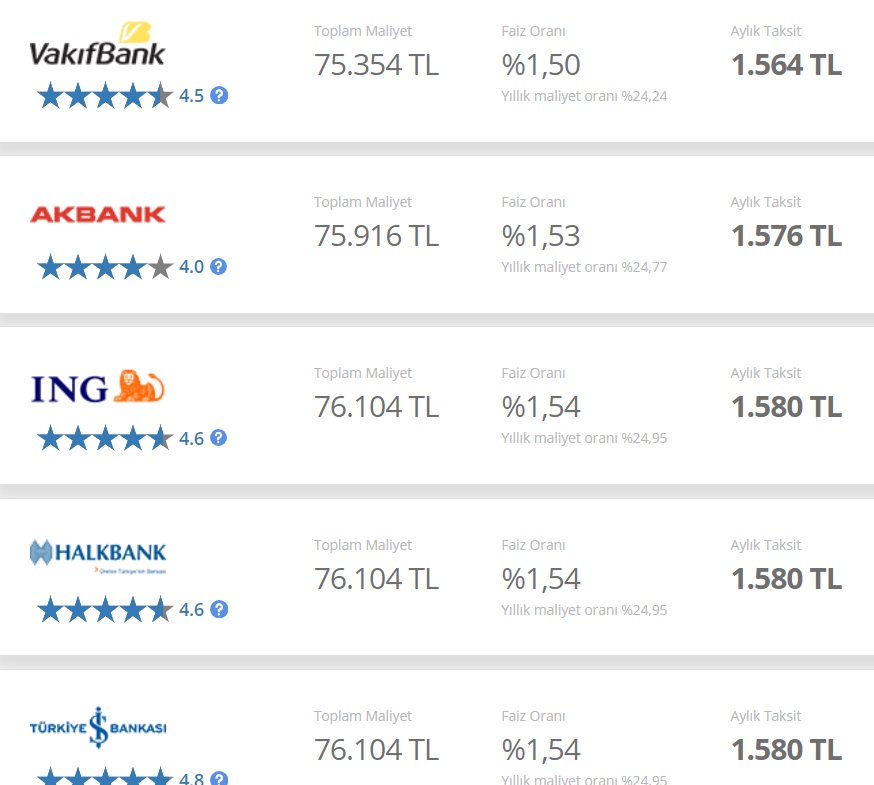Select VakıfBank's 1.564 TL monthly installment
Viewport: 874px width, 785px height.
point(786,65)
